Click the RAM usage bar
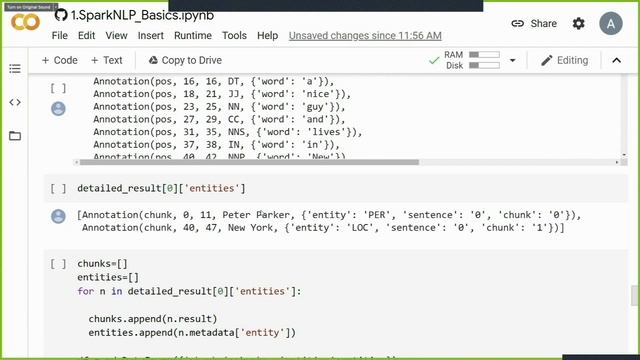Viewport: 640px width, 360px height. (x=484, y=55)
